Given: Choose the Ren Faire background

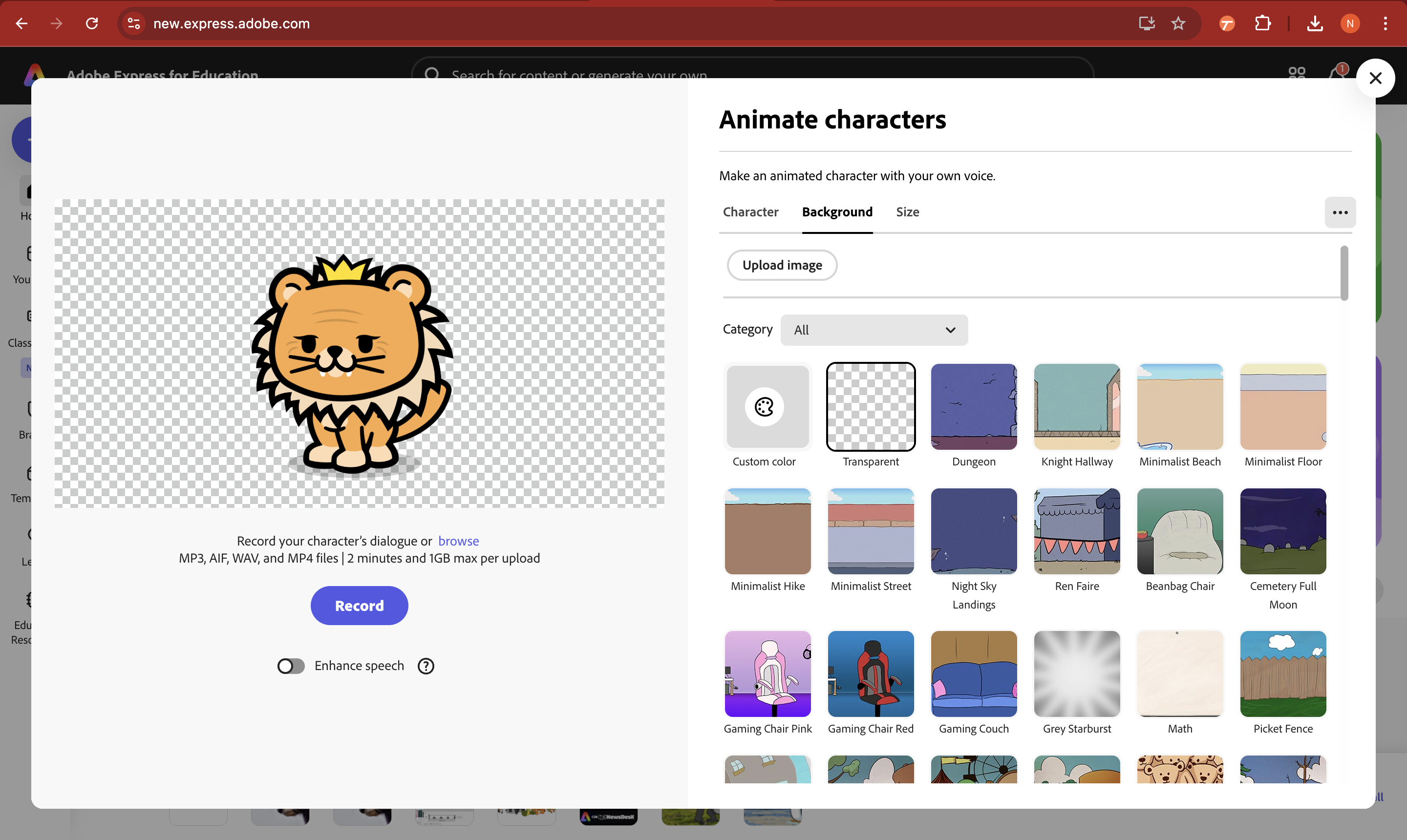Looking at the screenshot, I should coord(1076,531).
